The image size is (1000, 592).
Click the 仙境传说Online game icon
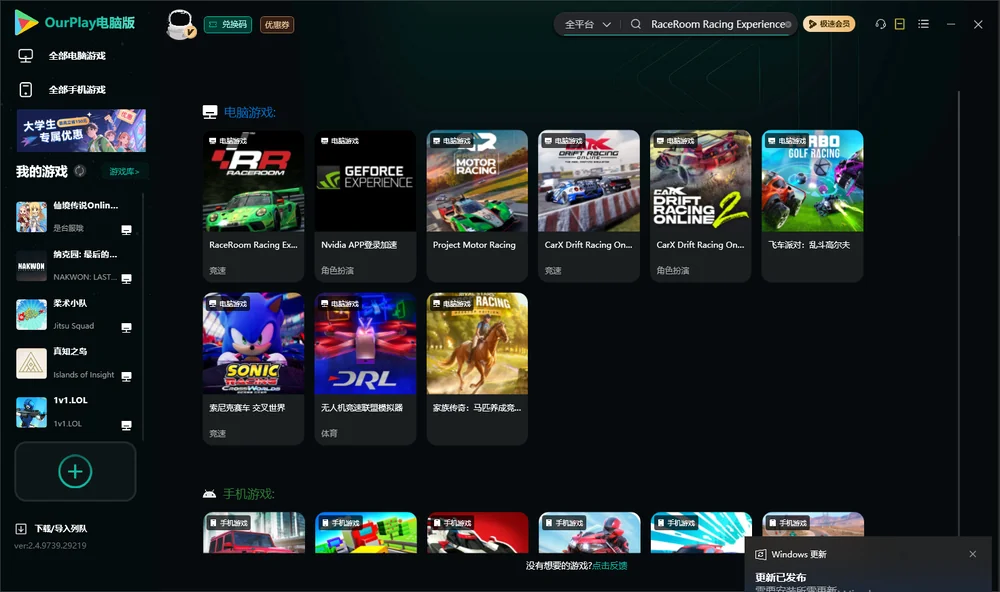click(31, 217)
